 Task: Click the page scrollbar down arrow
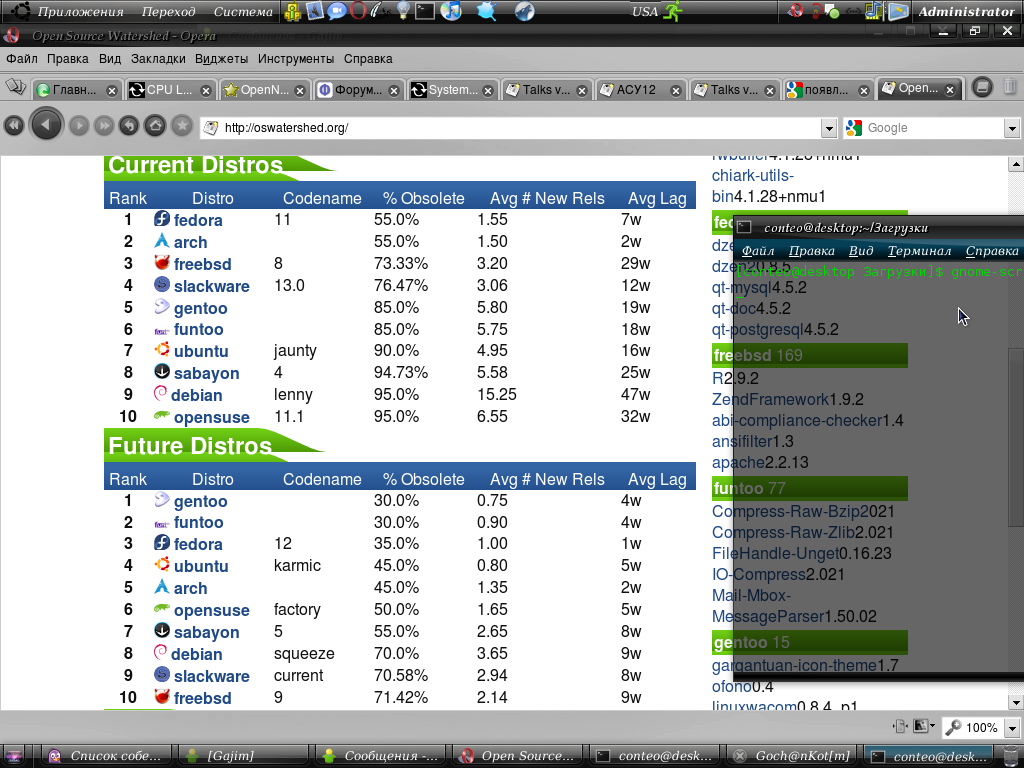click(x=1015, y=701)
